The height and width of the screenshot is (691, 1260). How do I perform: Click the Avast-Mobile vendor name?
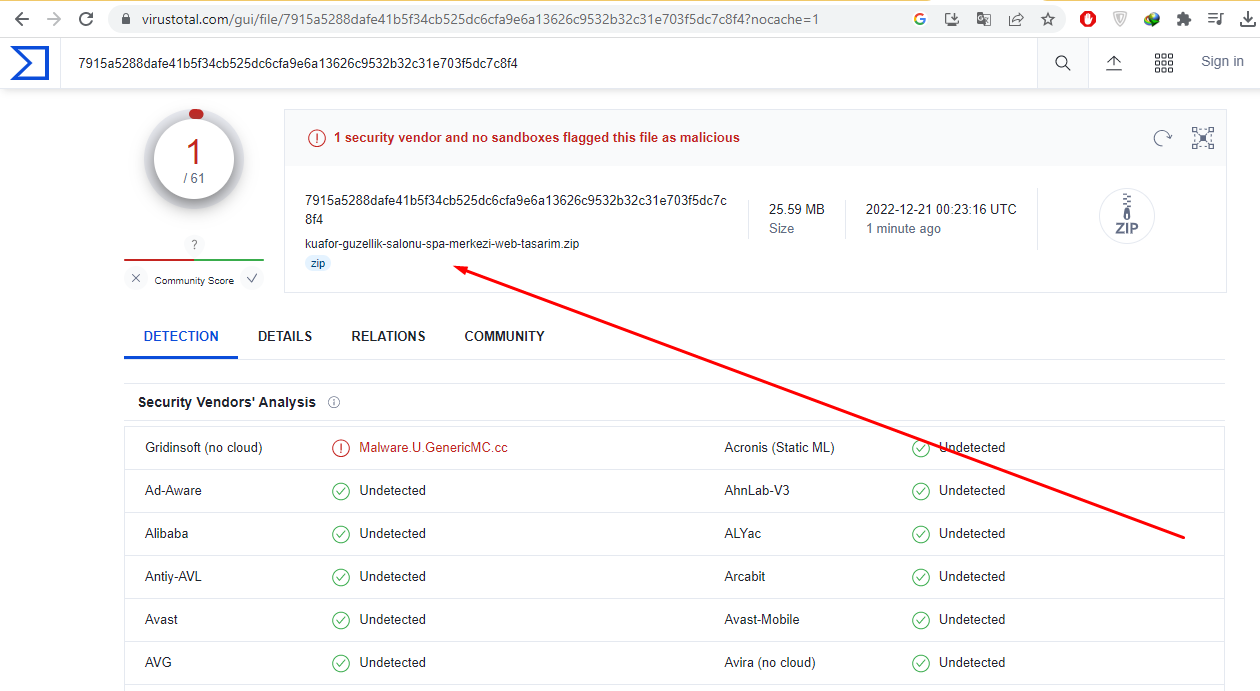click(762, 620)
